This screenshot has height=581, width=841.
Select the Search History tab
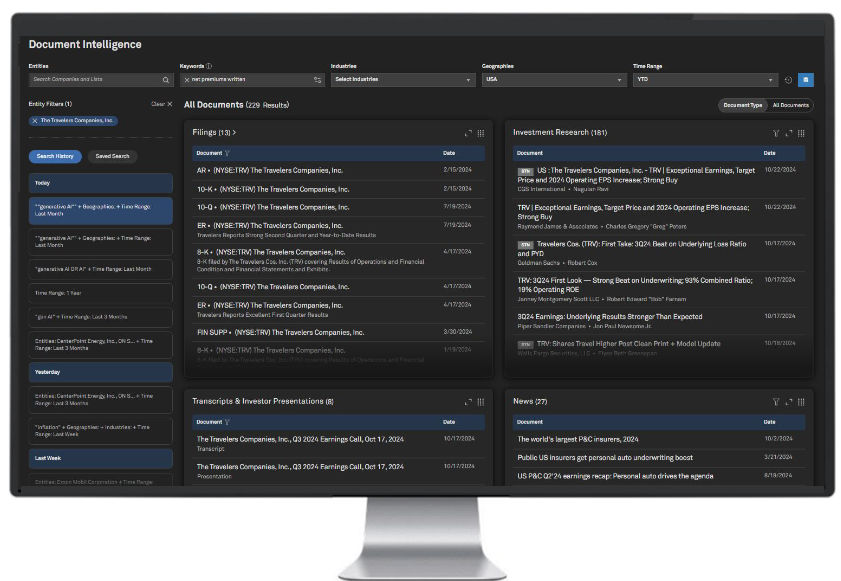pos(55,156)
